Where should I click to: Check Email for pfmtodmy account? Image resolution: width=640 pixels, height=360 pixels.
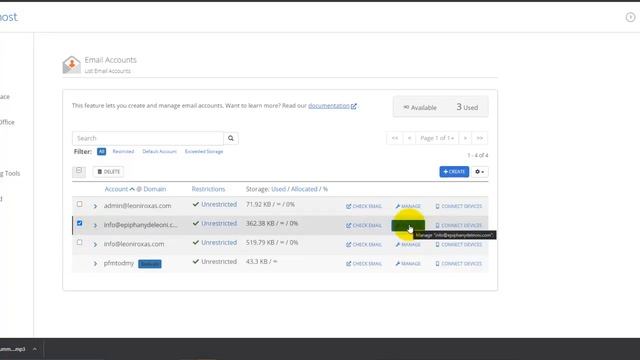click(364, 264)
